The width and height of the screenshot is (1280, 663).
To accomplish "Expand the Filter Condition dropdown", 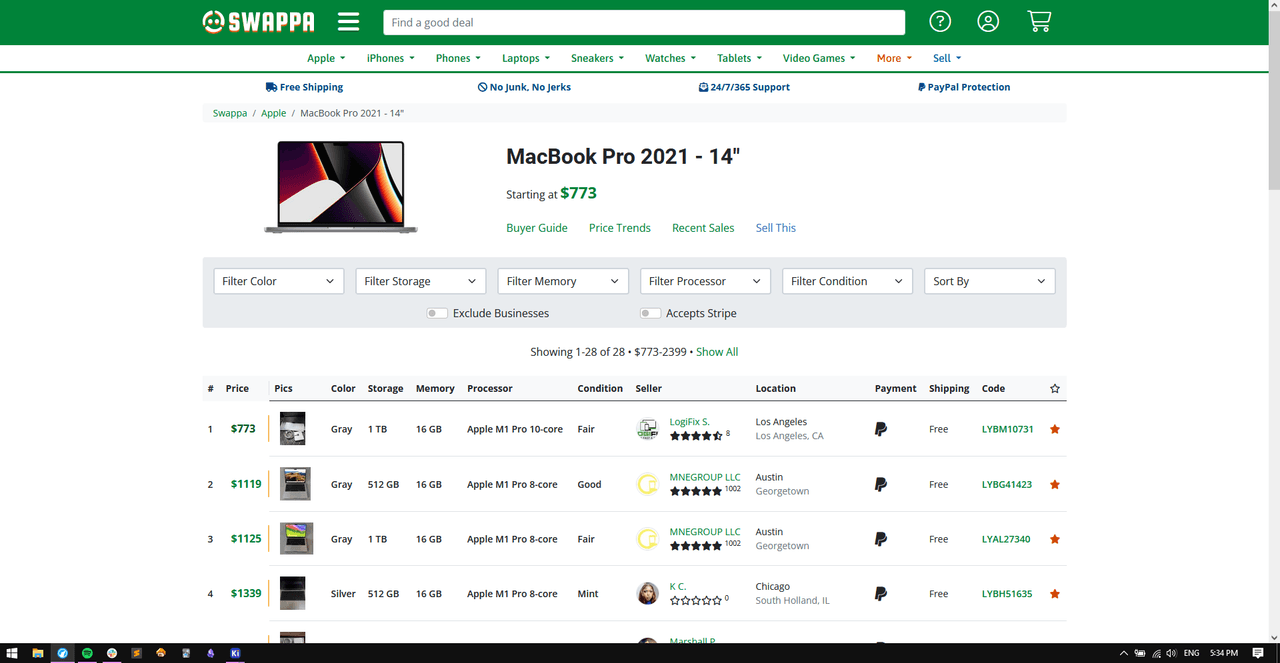I will click(x=847, y=281).
